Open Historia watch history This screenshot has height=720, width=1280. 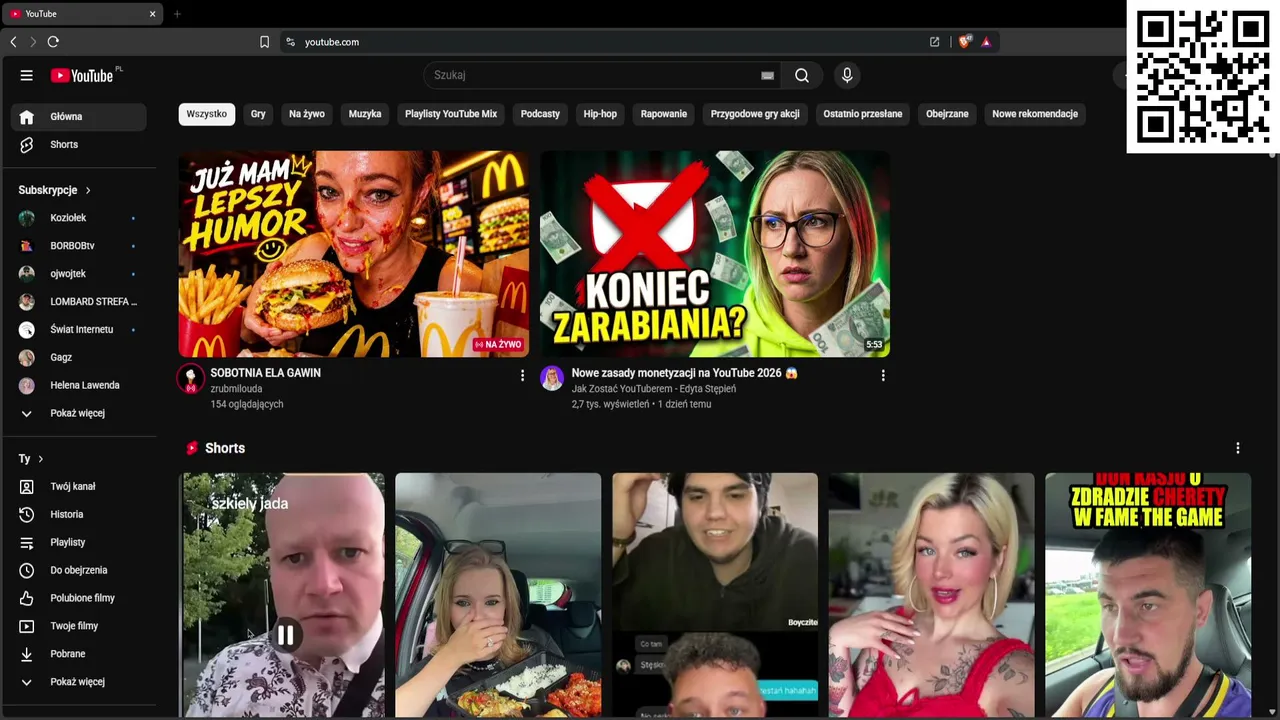click(79, 515)
